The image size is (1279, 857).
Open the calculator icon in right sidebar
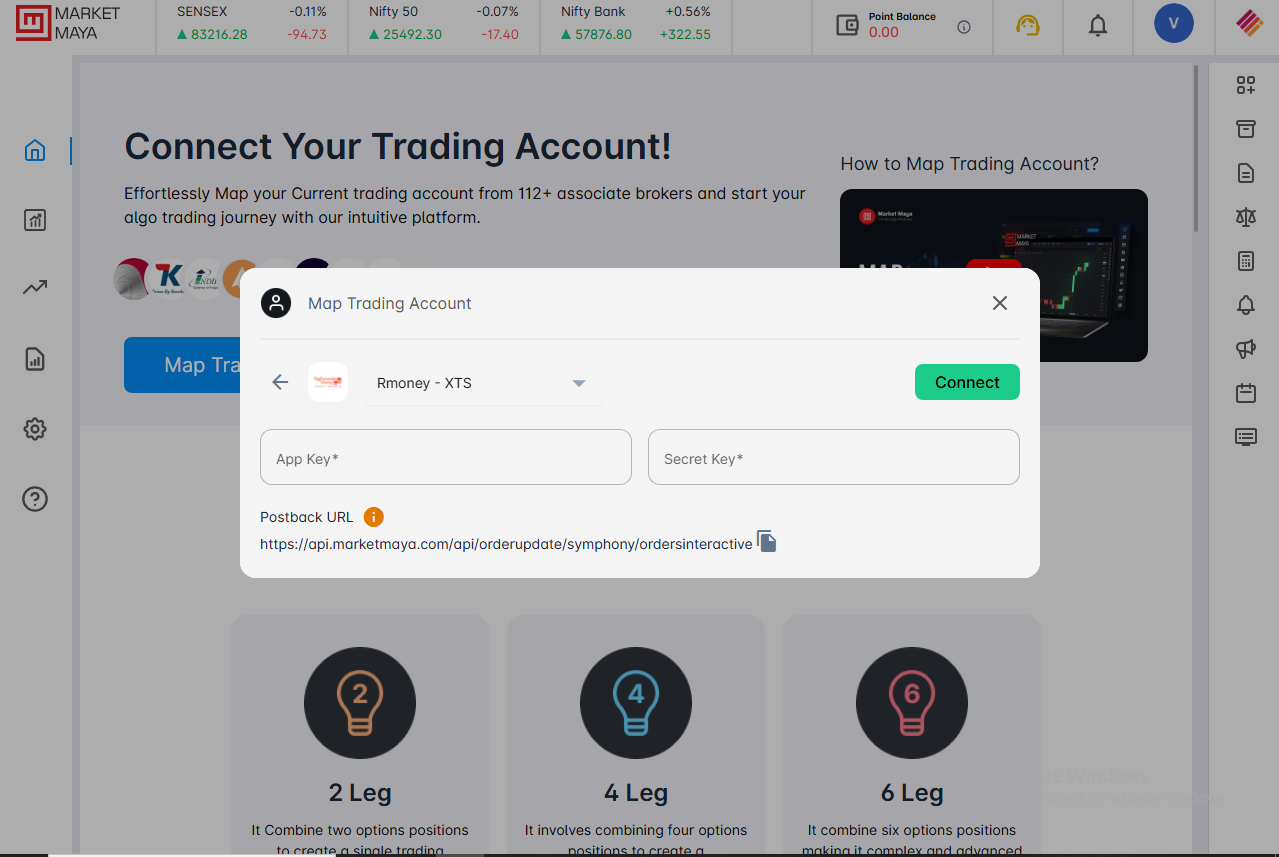pos(1245,261)
